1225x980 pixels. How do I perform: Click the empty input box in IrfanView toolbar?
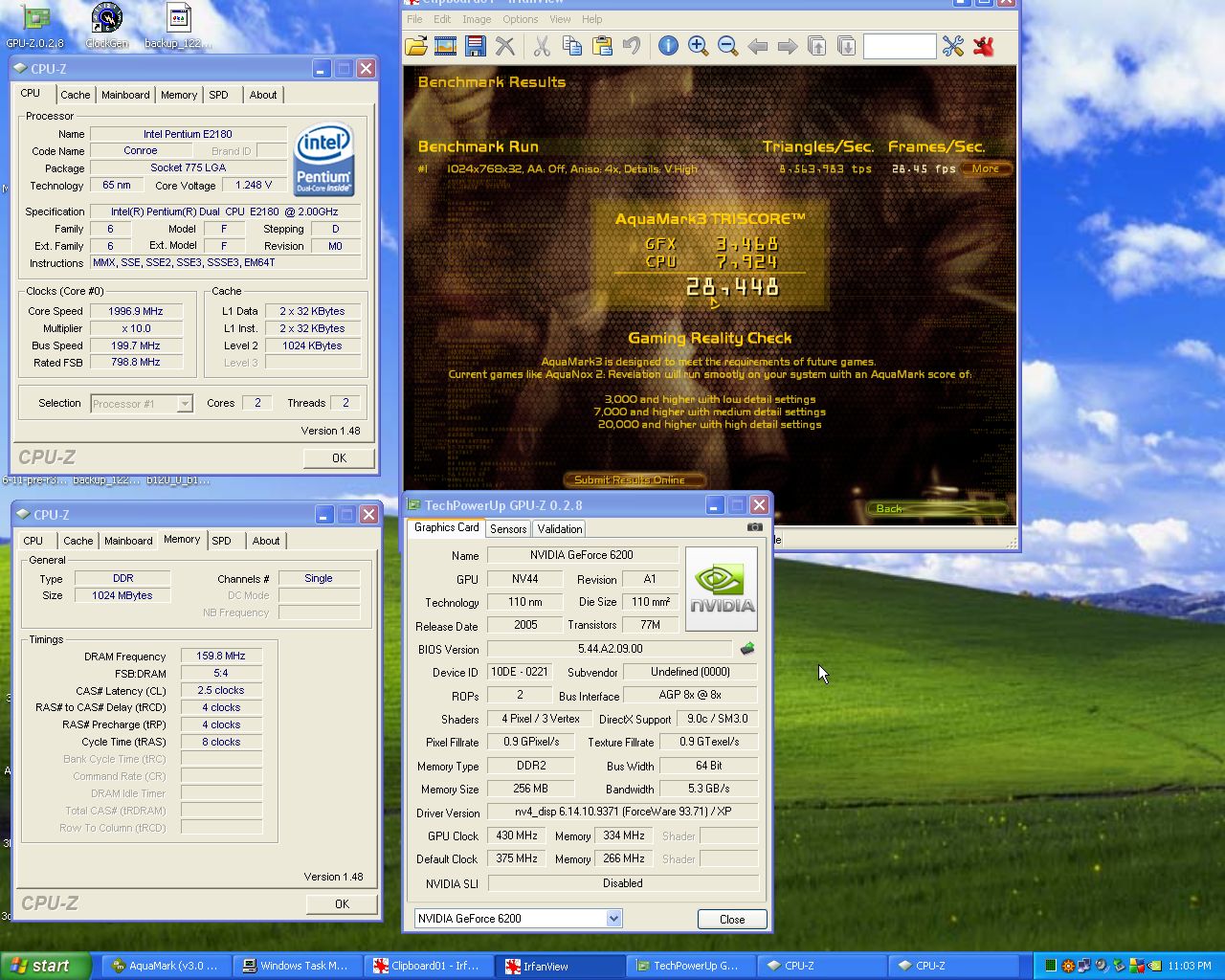pos(899,46)
